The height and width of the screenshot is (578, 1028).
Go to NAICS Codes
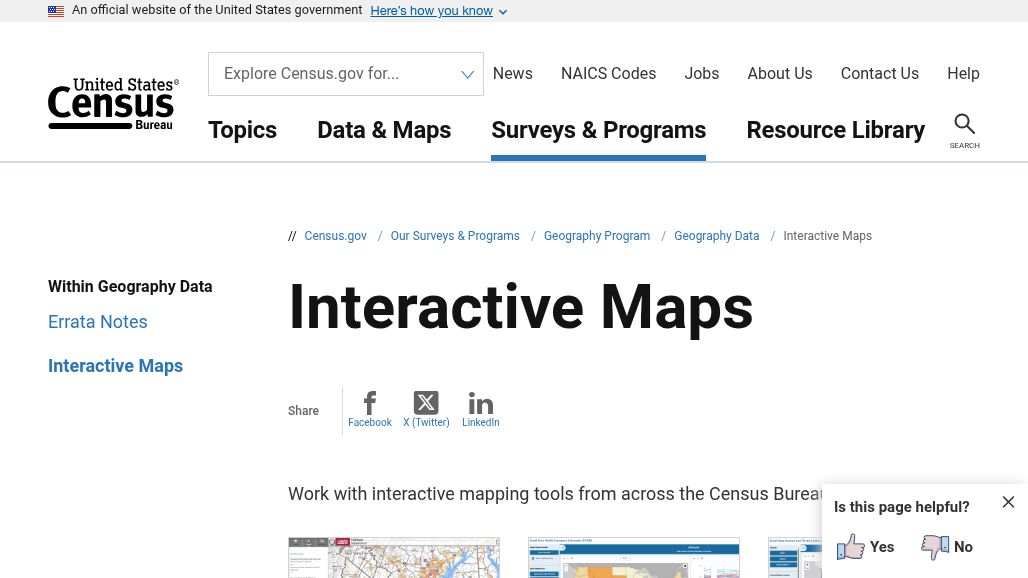[x=608, y=73]
